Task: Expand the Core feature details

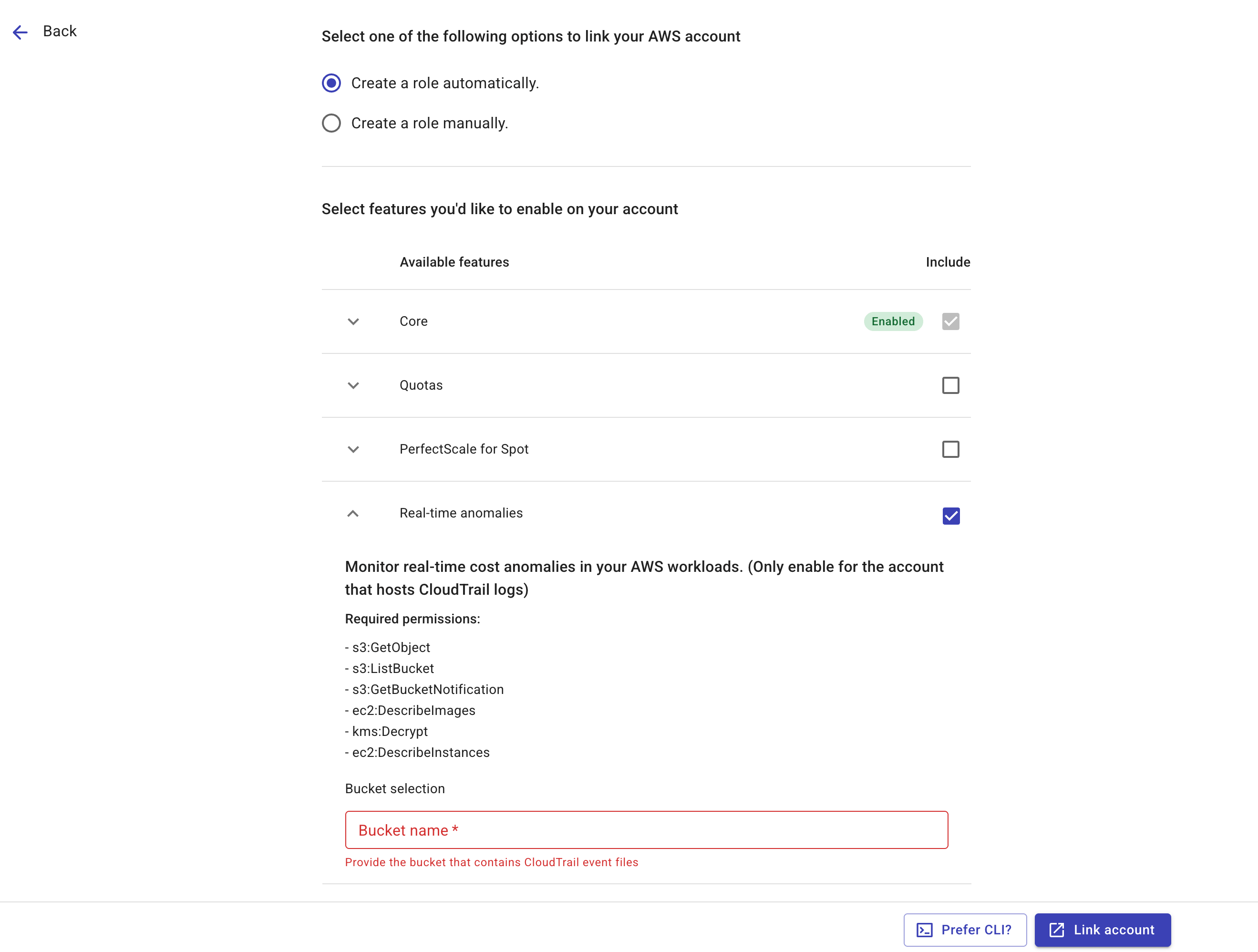Action: point(353,321)
